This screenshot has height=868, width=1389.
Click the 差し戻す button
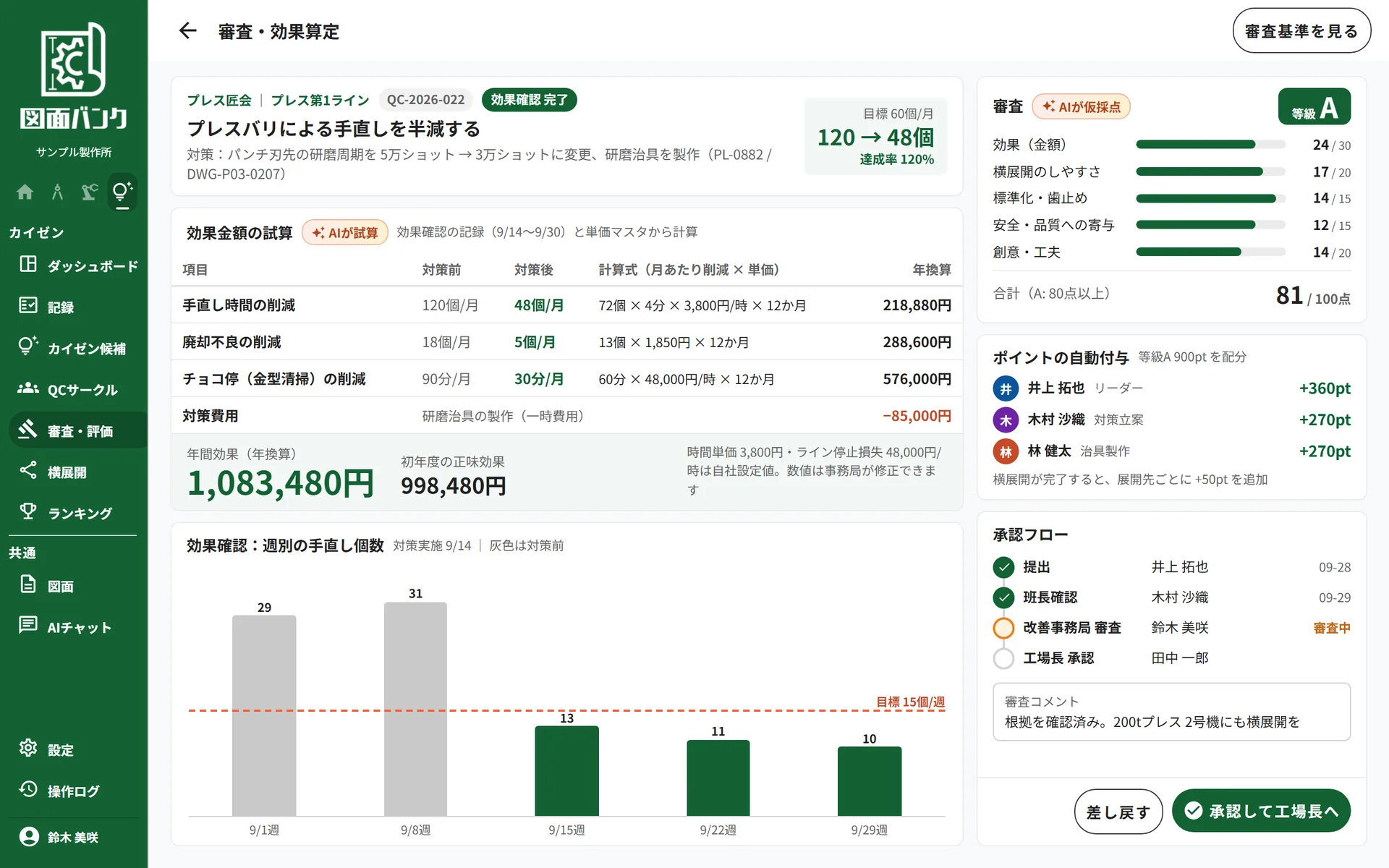click(1118, 812)
